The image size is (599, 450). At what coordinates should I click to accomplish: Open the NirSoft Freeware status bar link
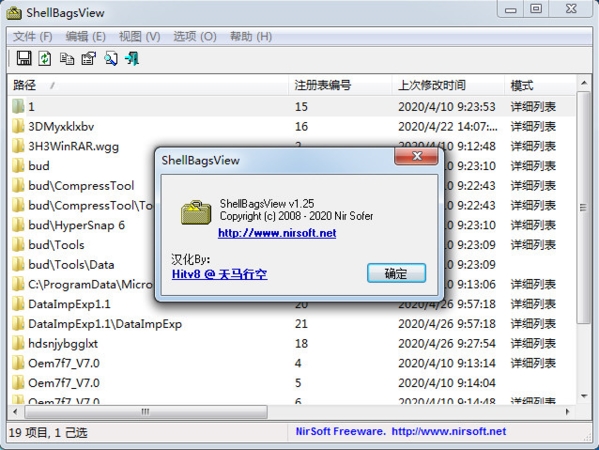[x=401, y=431]
